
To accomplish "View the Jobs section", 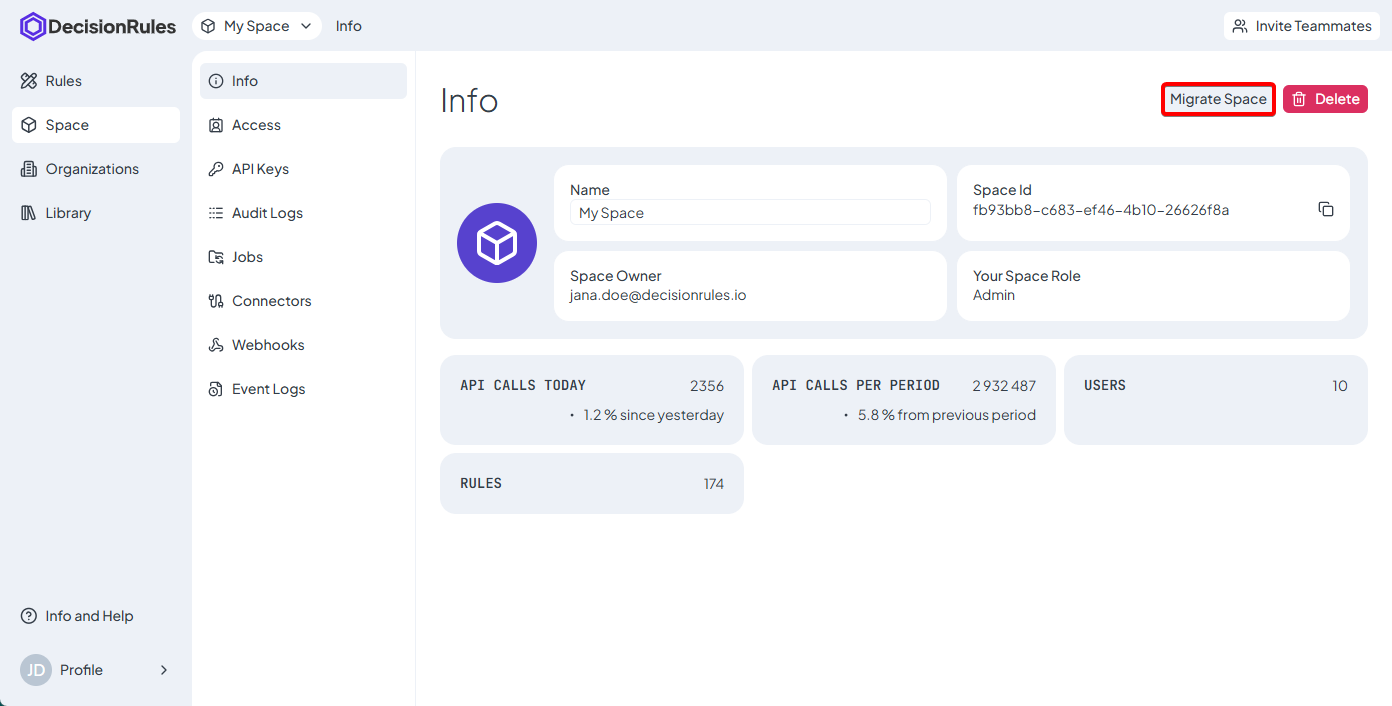I will 247,257.
